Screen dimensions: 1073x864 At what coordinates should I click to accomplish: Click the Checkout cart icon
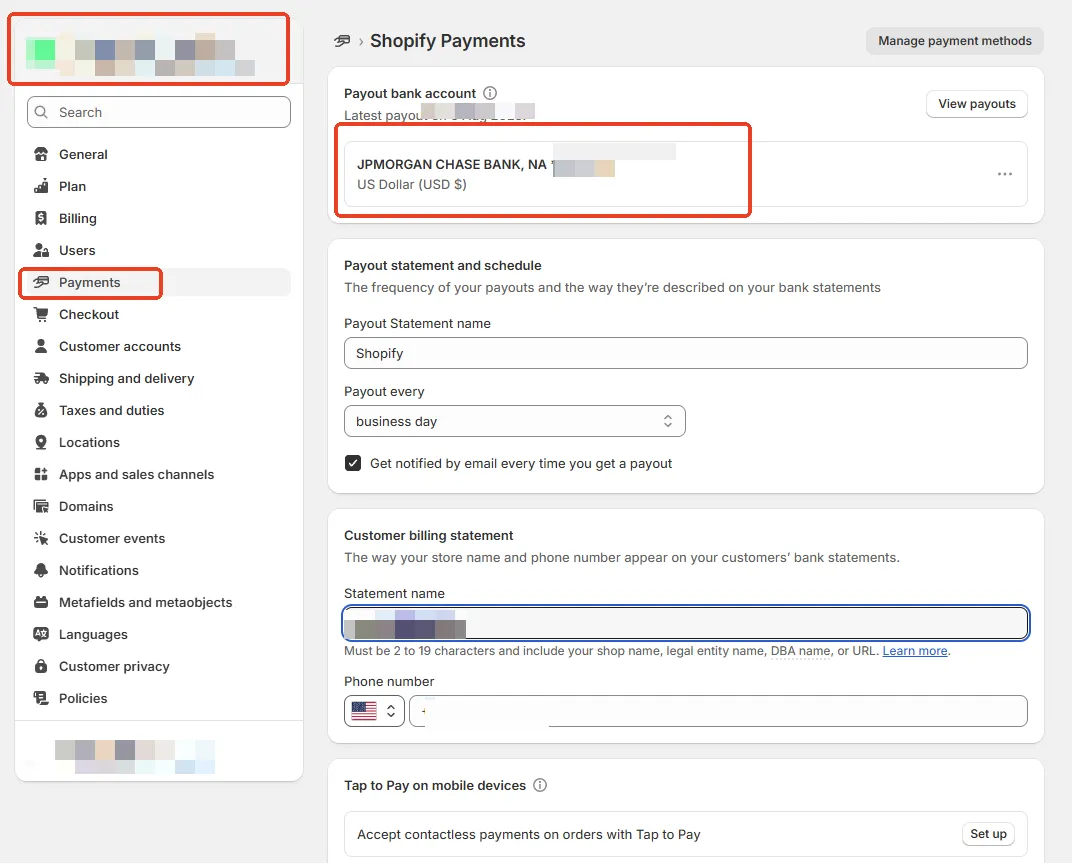pyautogui.click(x=41, y=315)
